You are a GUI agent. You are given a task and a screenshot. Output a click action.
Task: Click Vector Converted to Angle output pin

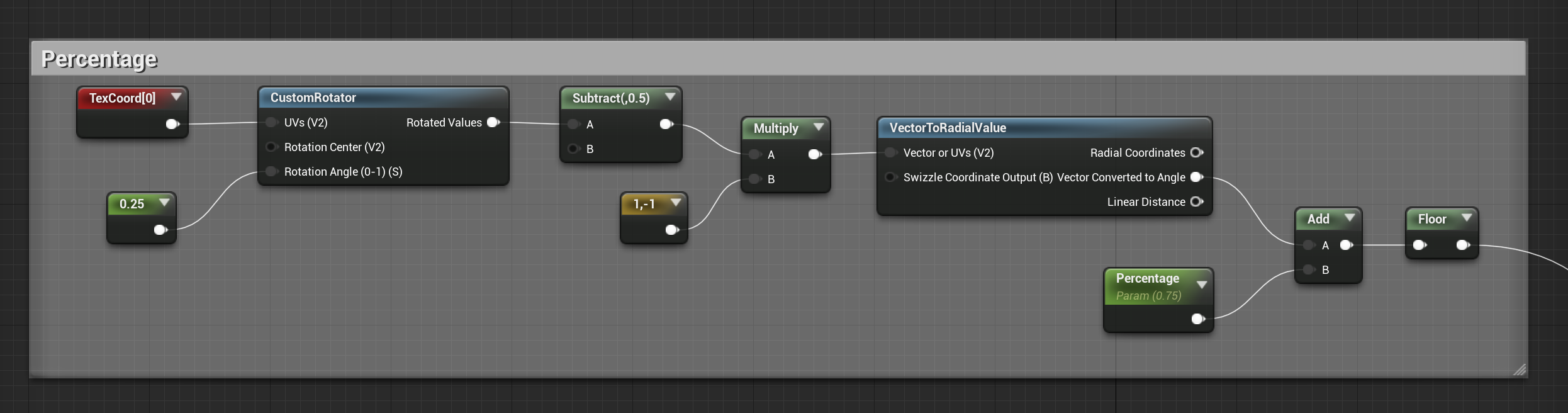point(1197,177)
